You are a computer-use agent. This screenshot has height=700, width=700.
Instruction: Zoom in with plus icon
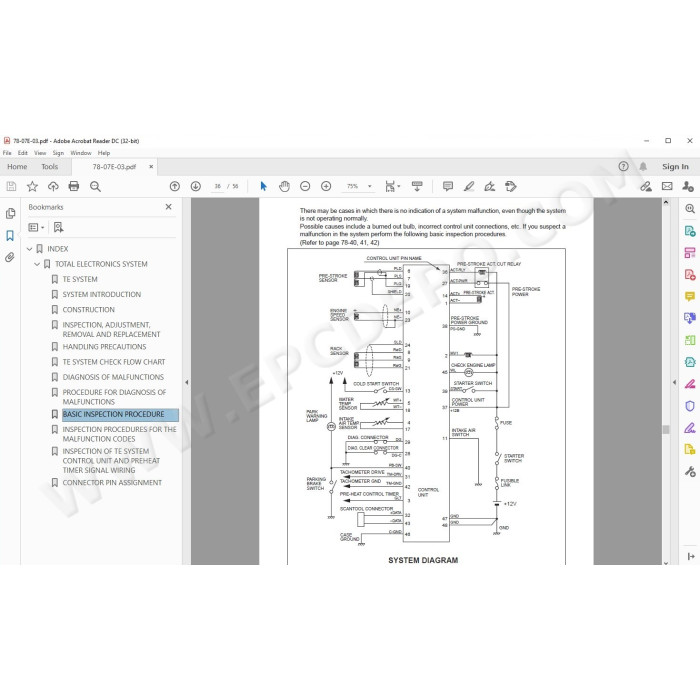click(326, 186)
